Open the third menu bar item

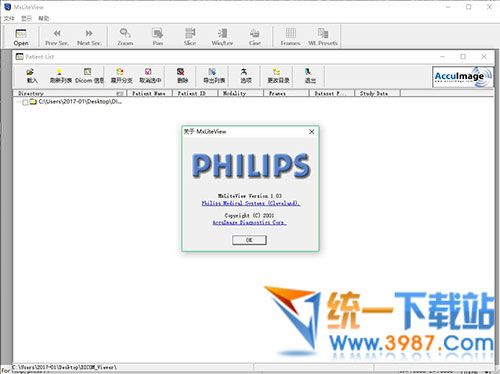(44, 18)
